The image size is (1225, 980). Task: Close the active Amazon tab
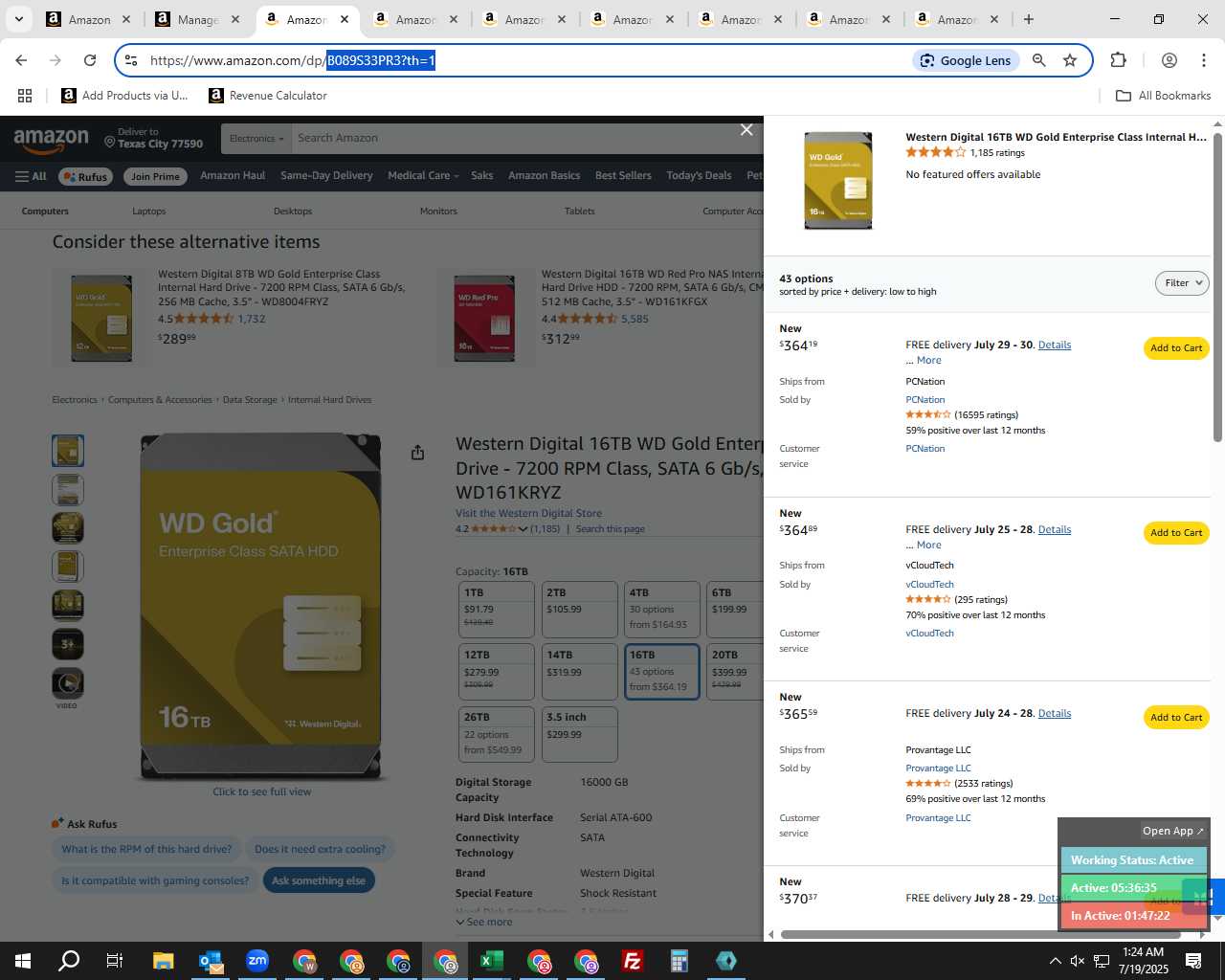point(345,19)
